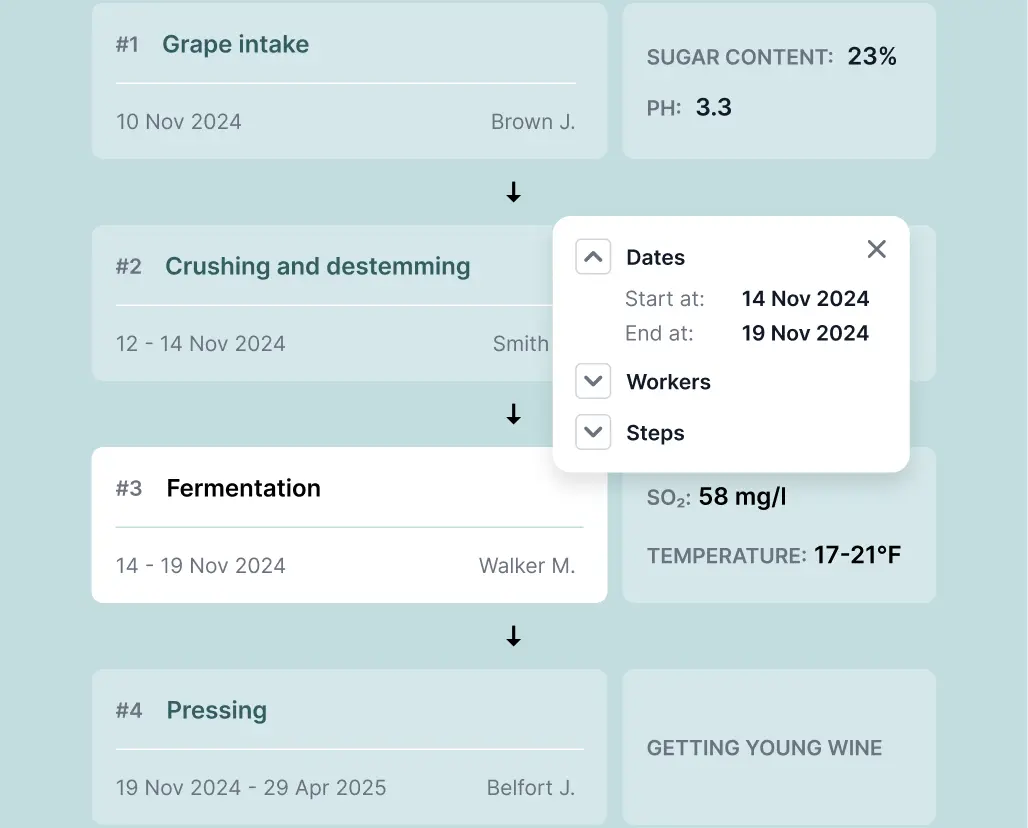Click arrow between Grape intake and Crushing
The width and height of the screenshot is (1028, 828).
coord(513,192)
